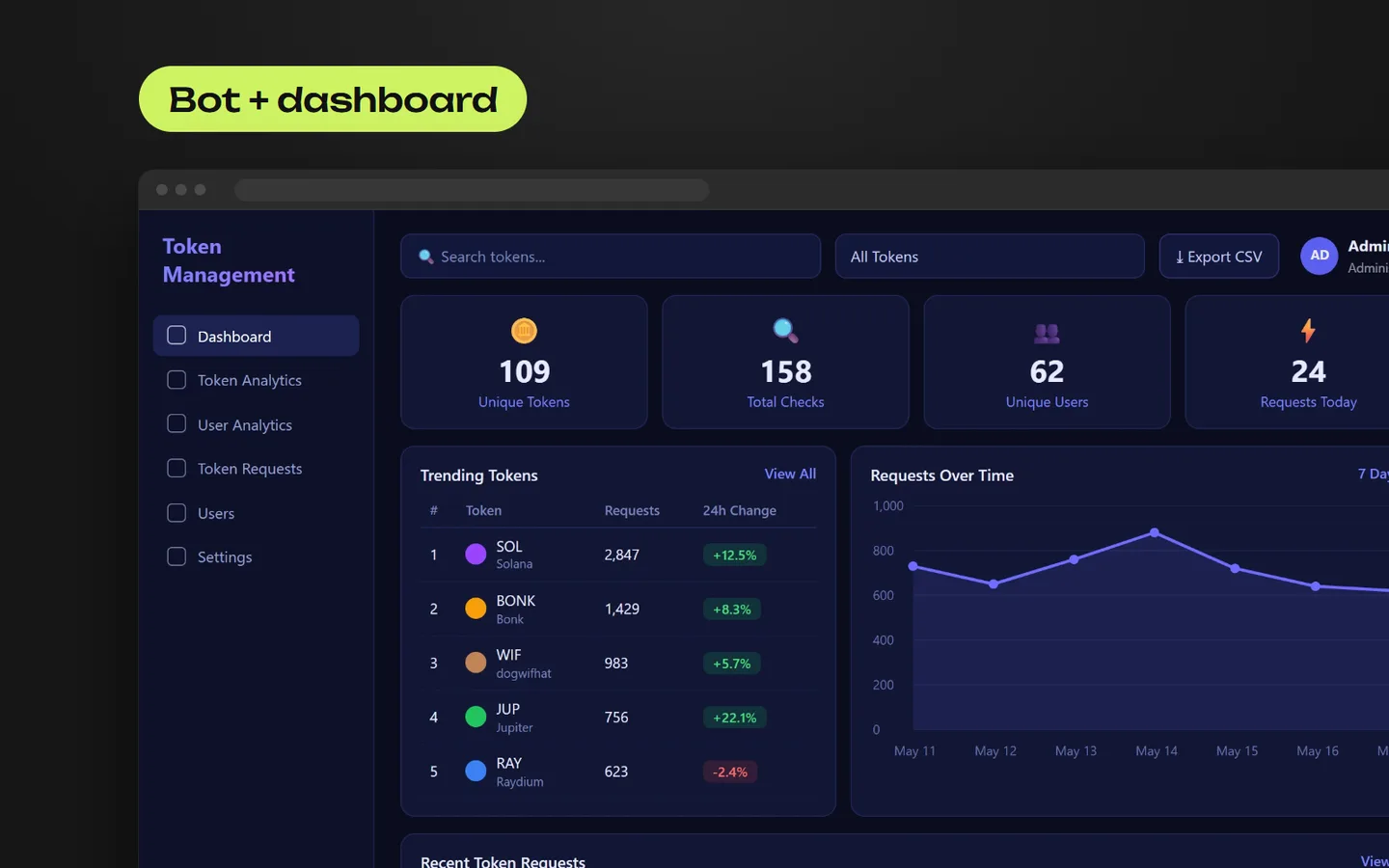The height and width of the screenshot is (868, 1389).
Task: Click the lightning icon above Requests Today
Action: (1308, 331)
